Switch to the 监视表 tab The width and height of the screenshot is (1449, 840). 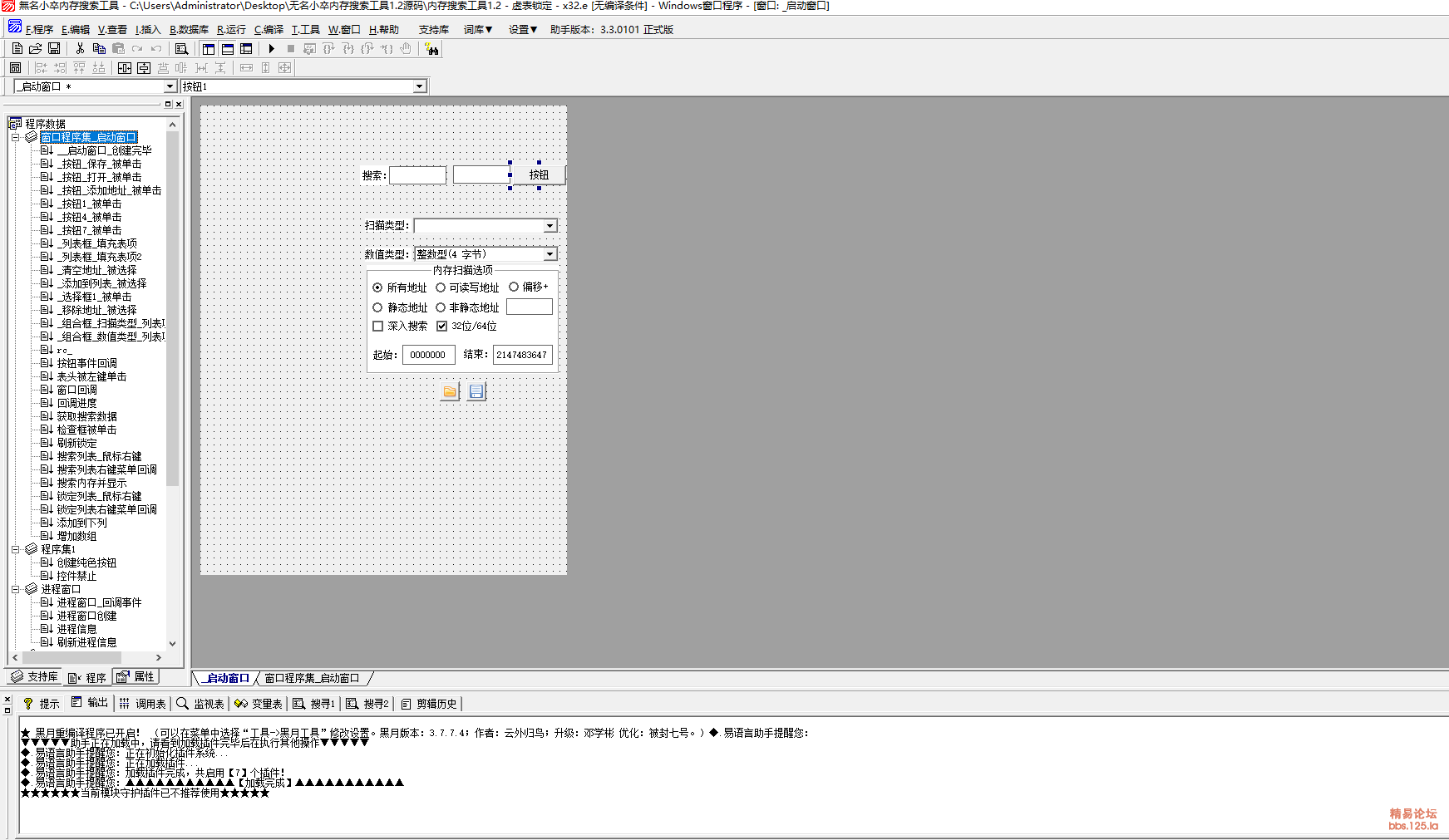(200, 704)
